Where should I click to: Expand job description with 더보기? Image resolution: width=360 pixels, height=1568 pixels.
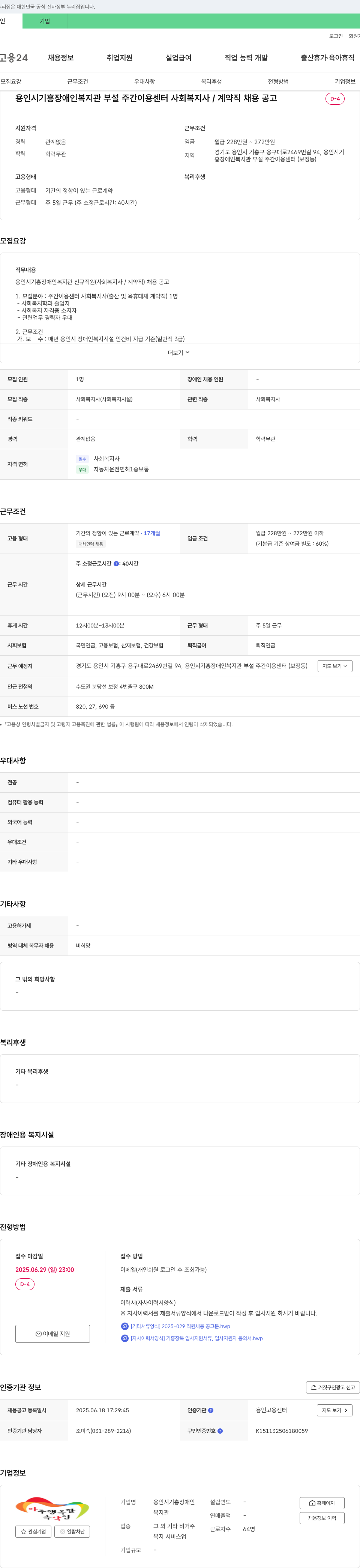[179, 352]
